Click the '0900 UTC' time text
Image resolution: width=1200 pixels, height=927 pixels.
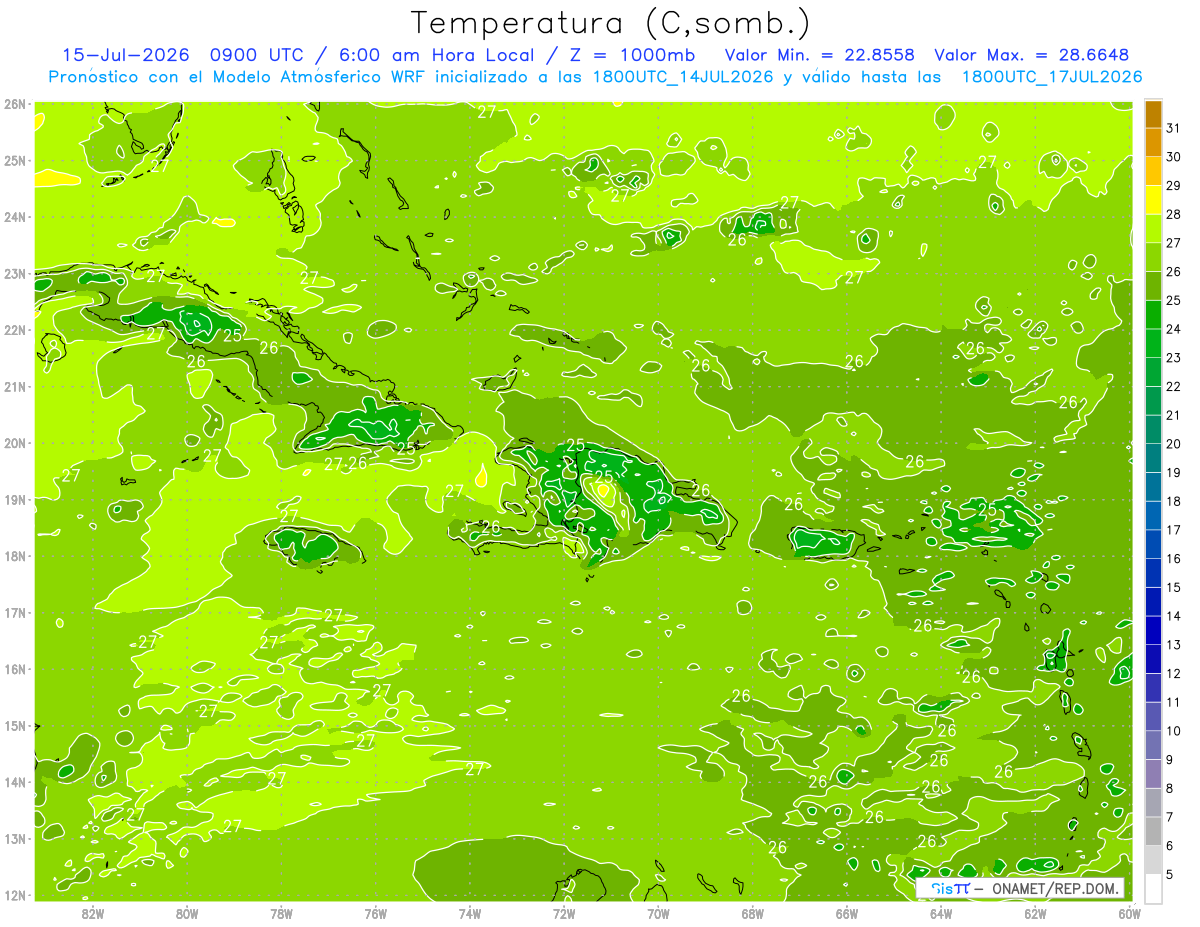click(257, 55)
